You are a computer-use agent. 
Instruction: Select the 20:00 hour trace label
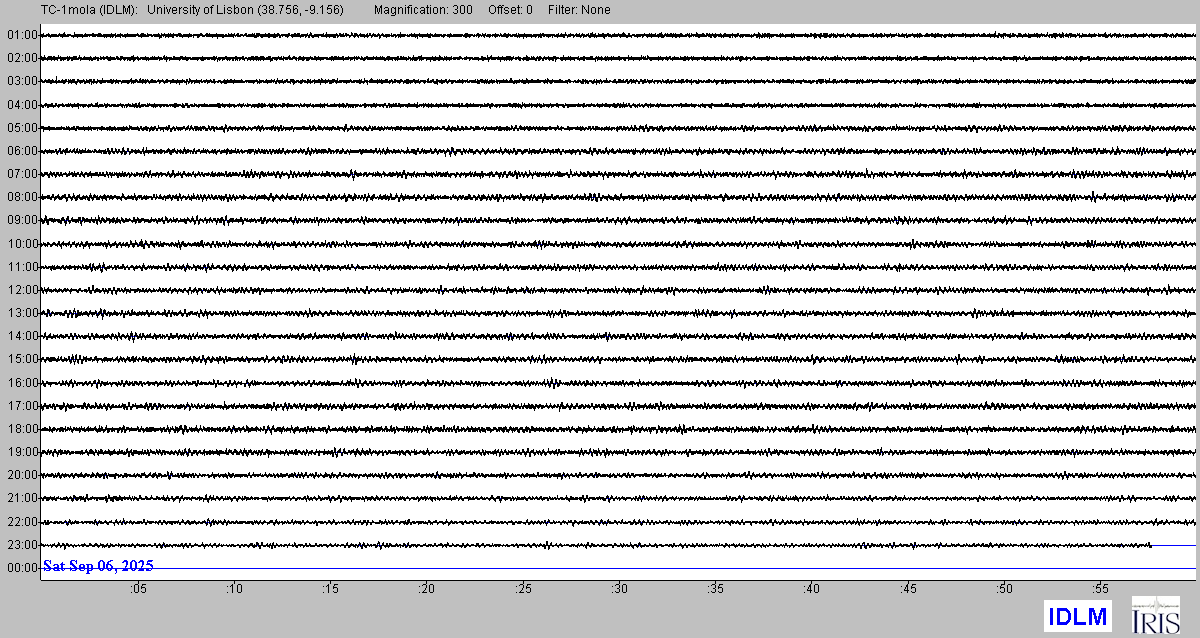[x=22, y=475]
